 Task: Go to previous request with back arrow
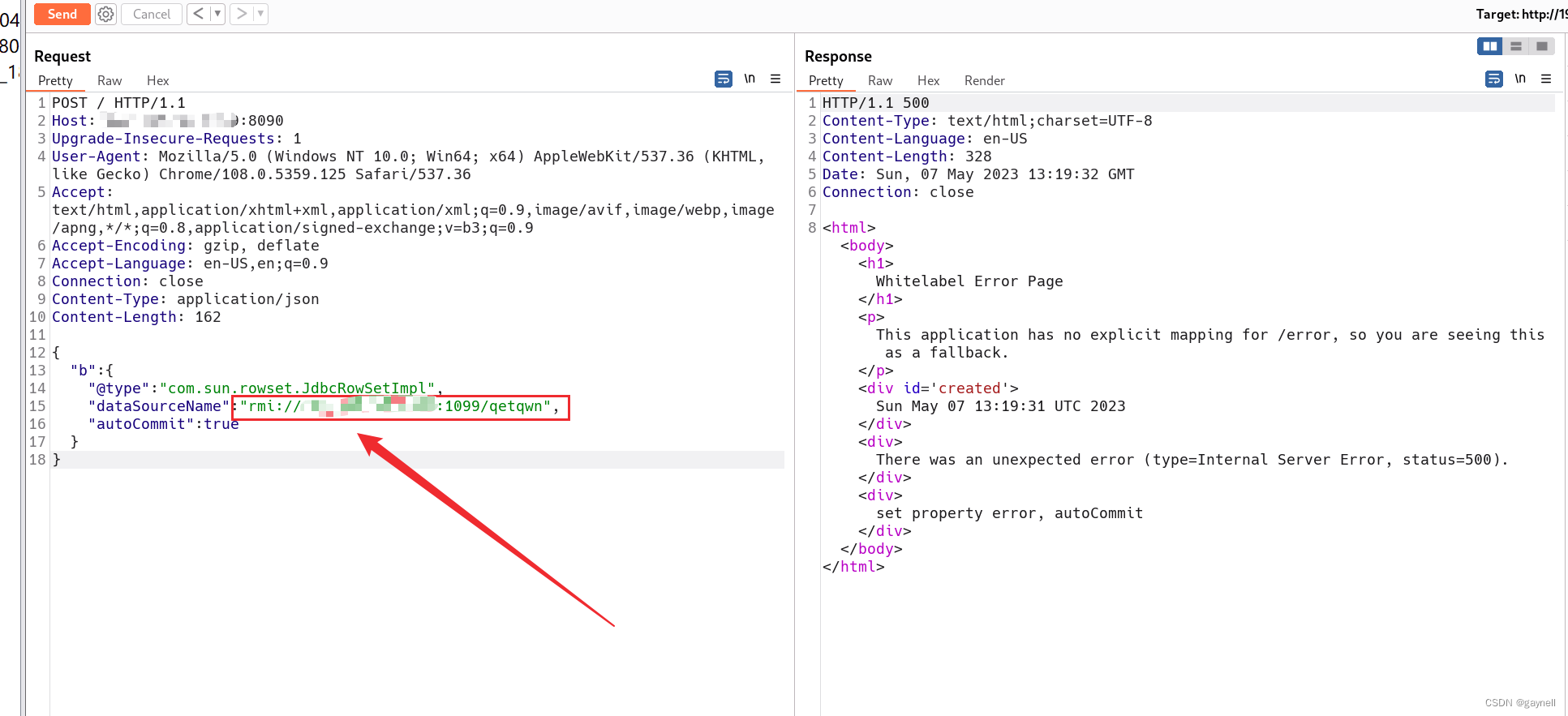(198, 14)
